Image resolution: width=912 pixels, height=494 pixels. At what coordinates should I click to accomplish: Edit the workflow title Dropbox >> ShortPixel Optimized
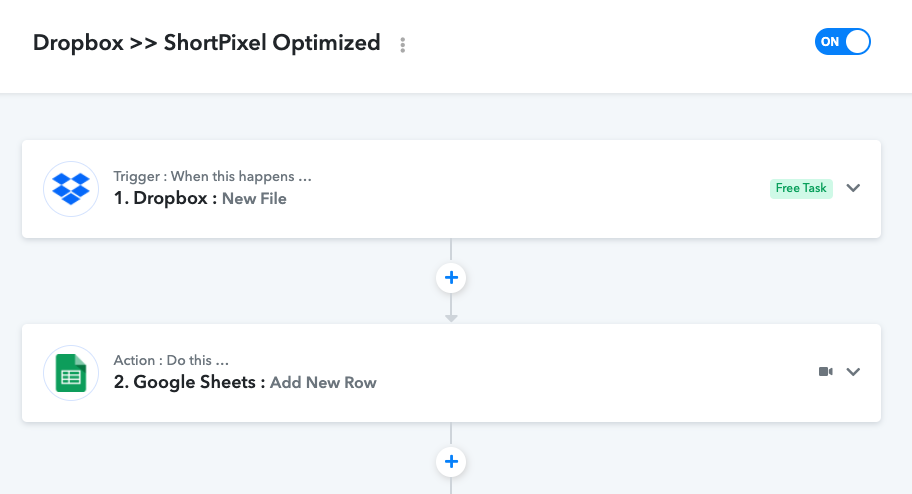(x=206, y=43)
